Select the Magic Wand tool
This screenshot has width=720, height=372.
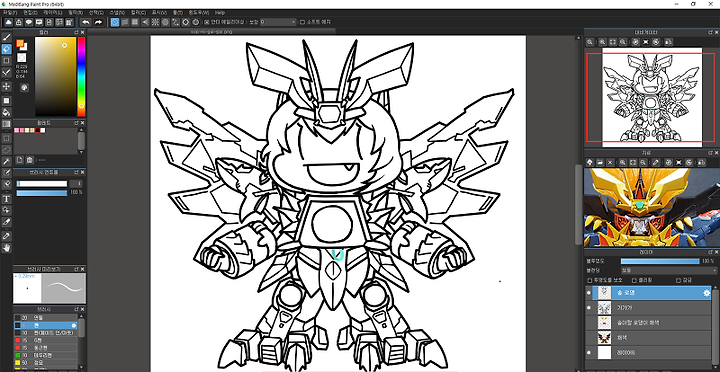coord(6,161)
